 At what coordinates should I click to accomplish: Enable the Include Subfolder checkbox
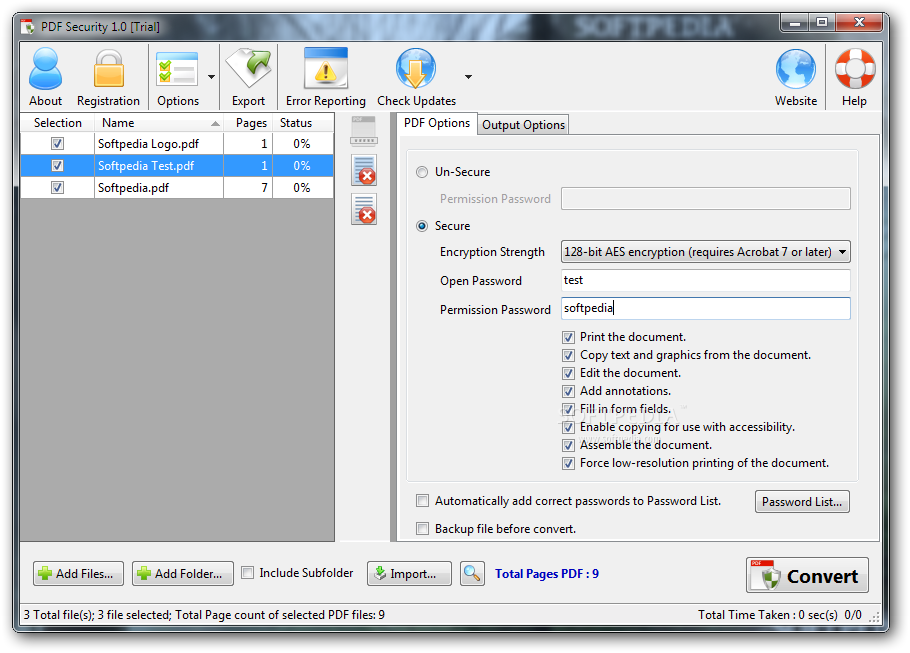pos(247,573)
